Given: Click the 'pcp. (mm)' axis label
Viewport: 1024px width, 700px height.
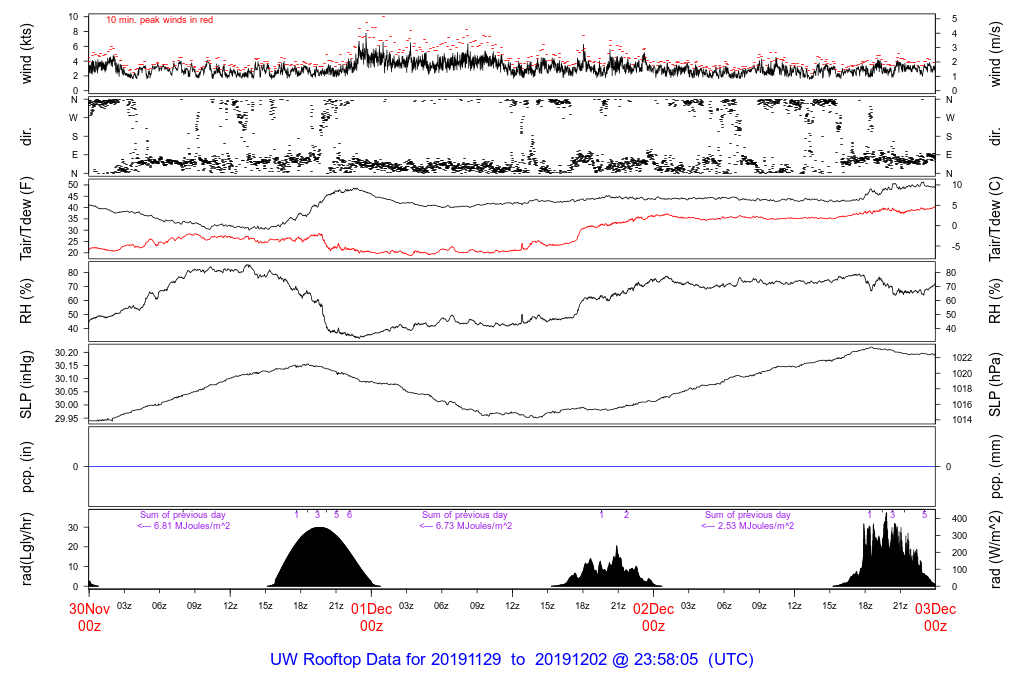Looking at the screenshot, I should click(995, 466).
